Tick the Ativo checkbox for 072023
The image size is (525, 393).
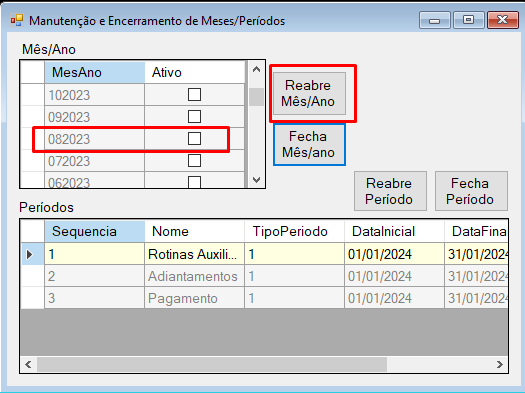194,161
